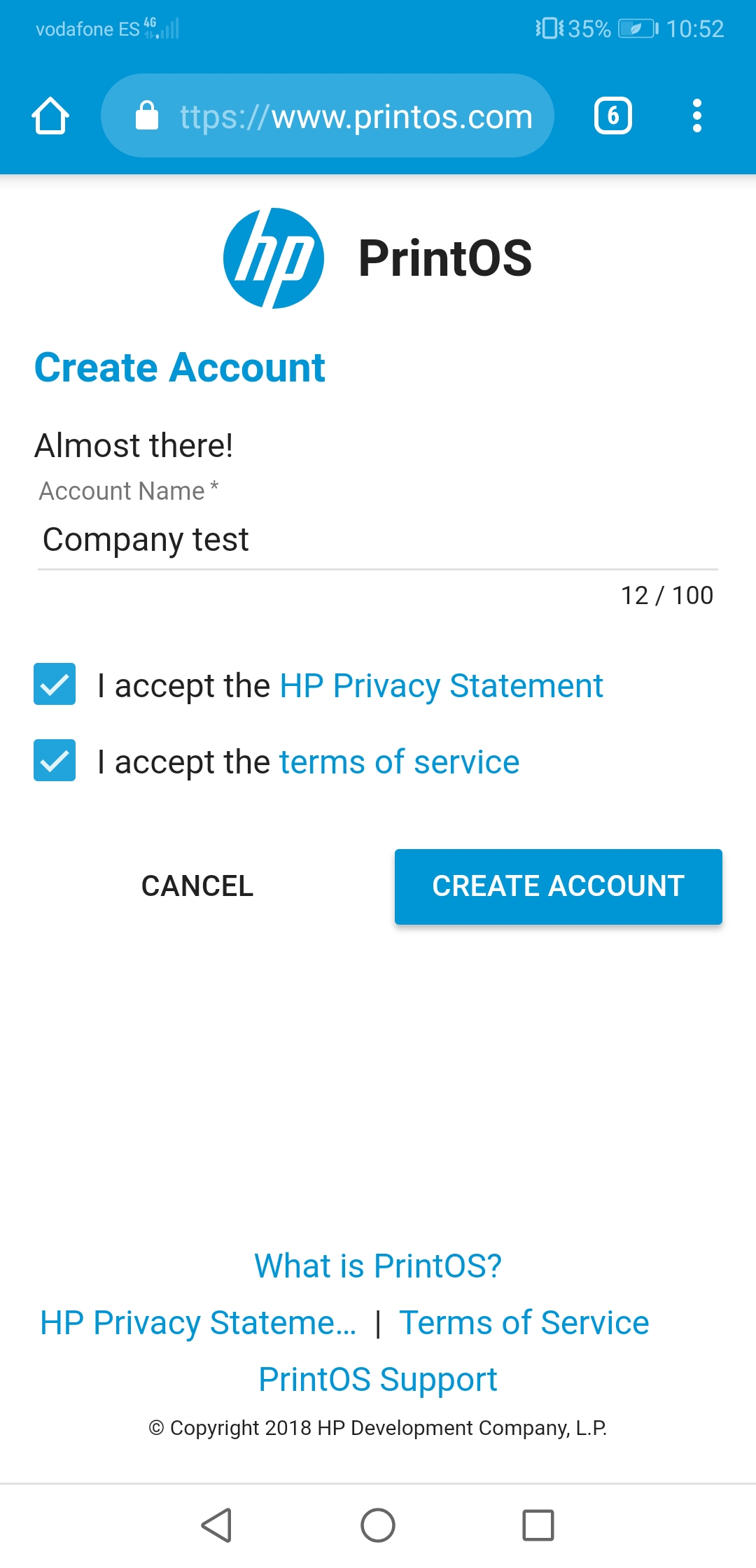Click the blue CREATE ACCOUNT button
The width and height of the screenshot is (756, 1568).
pos(559,886)
